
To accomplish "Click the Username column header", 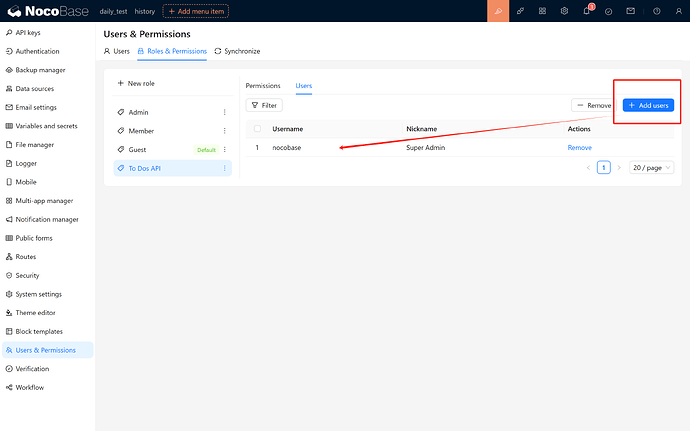I will (287, 129).
